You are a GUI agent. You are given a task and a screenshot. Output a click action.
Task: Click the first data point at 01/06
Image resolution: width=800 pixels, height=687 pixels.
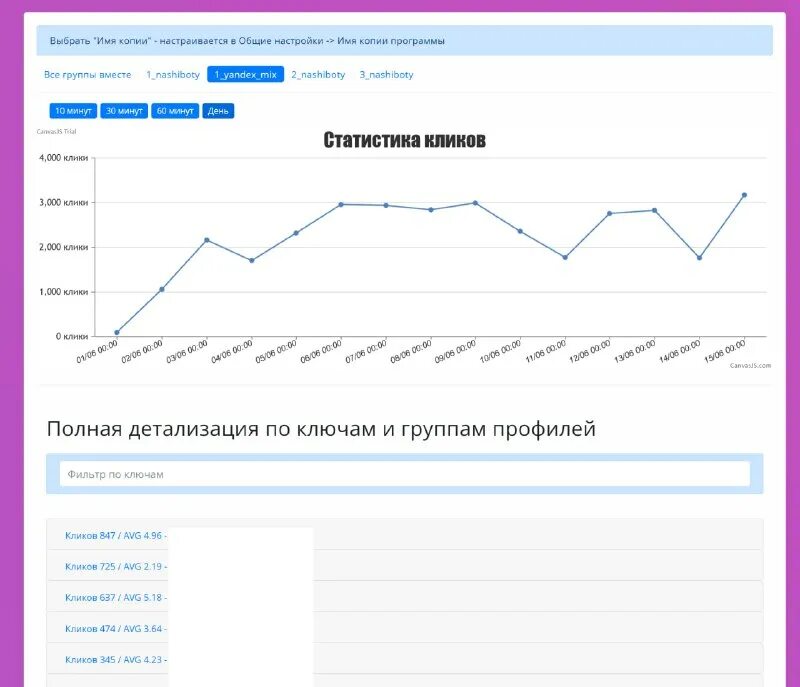point(117,330)
